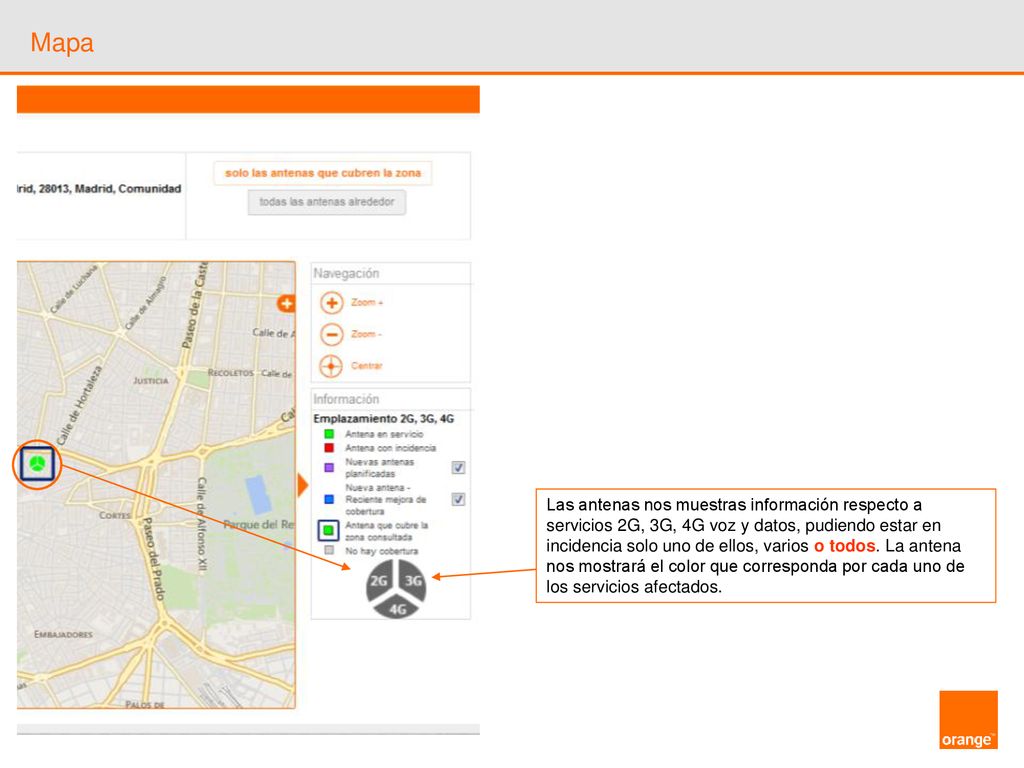Click the 4G sector of the antenna legend
Viewport: 1024px width, 768px height.
[x=396, y=607]
